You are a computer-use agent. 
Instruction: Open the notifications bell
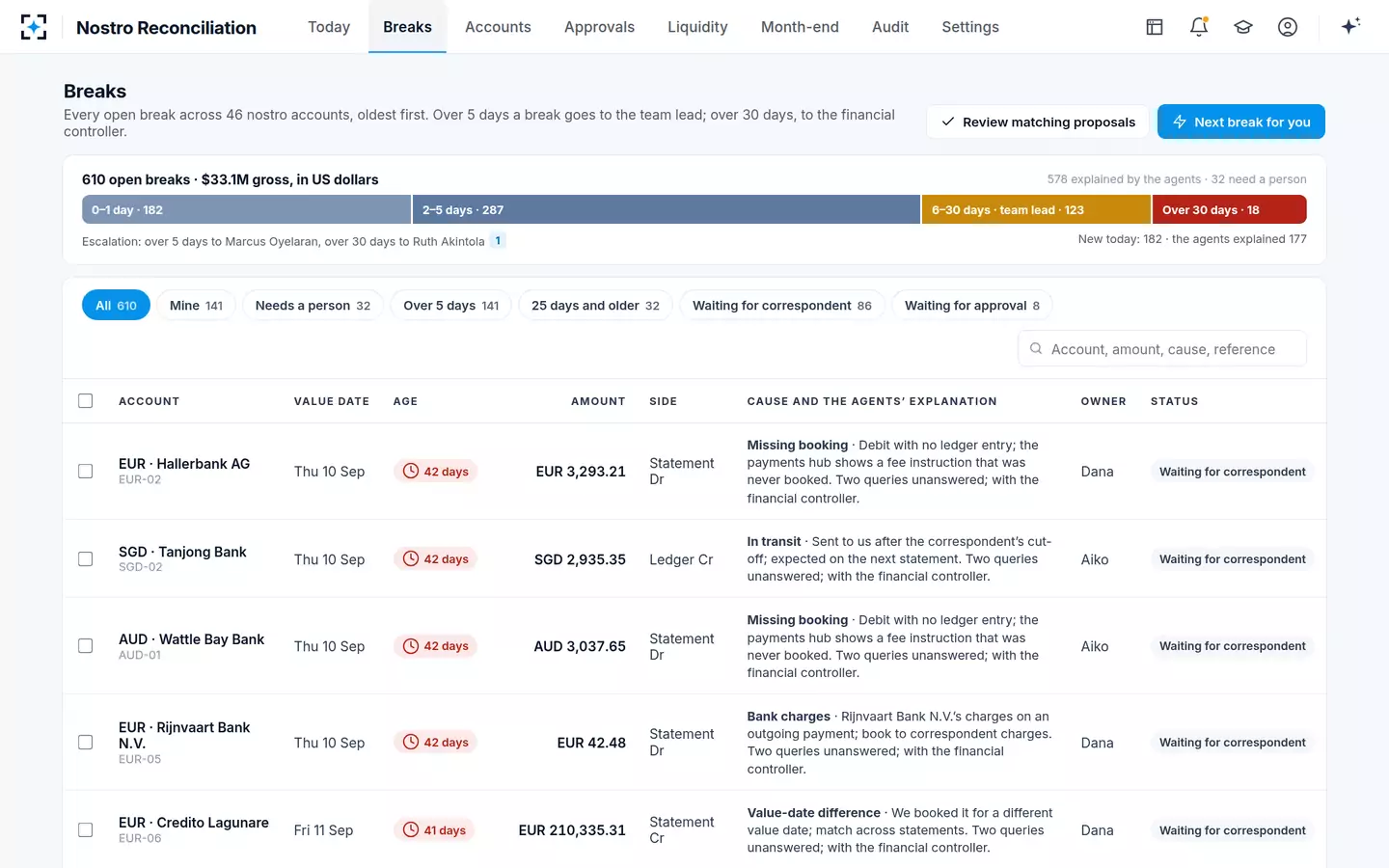[x=1199, y=27]
